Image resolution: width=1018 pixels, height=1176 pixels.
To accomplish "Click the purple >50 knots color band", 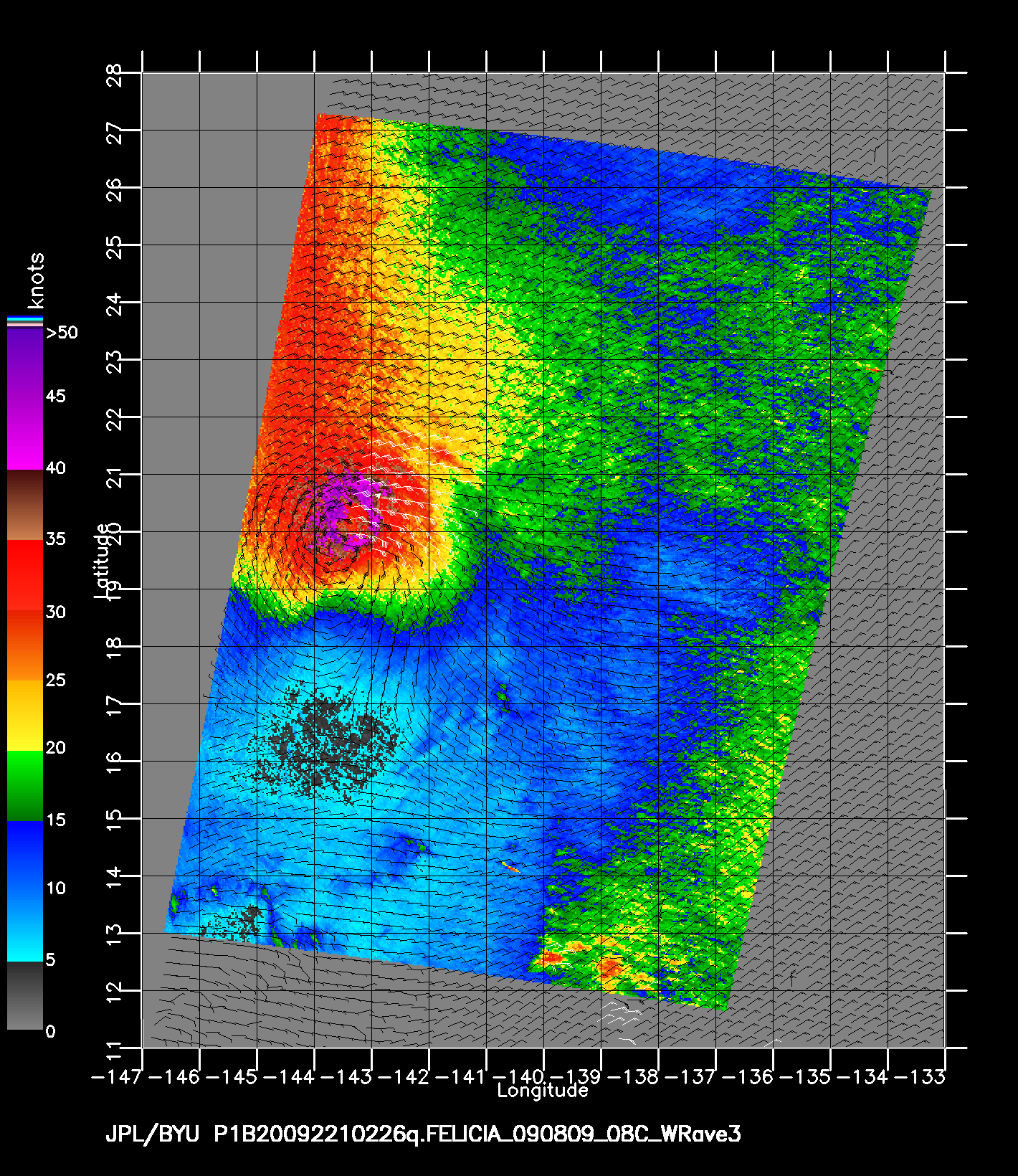I will click(x=25, y=362).
